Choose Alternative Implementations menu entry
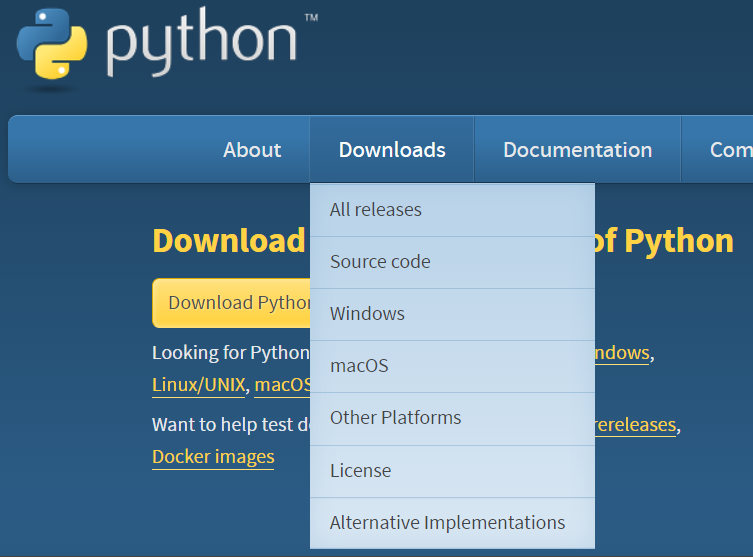Viewport: 753px width, 557px height. 452,523
